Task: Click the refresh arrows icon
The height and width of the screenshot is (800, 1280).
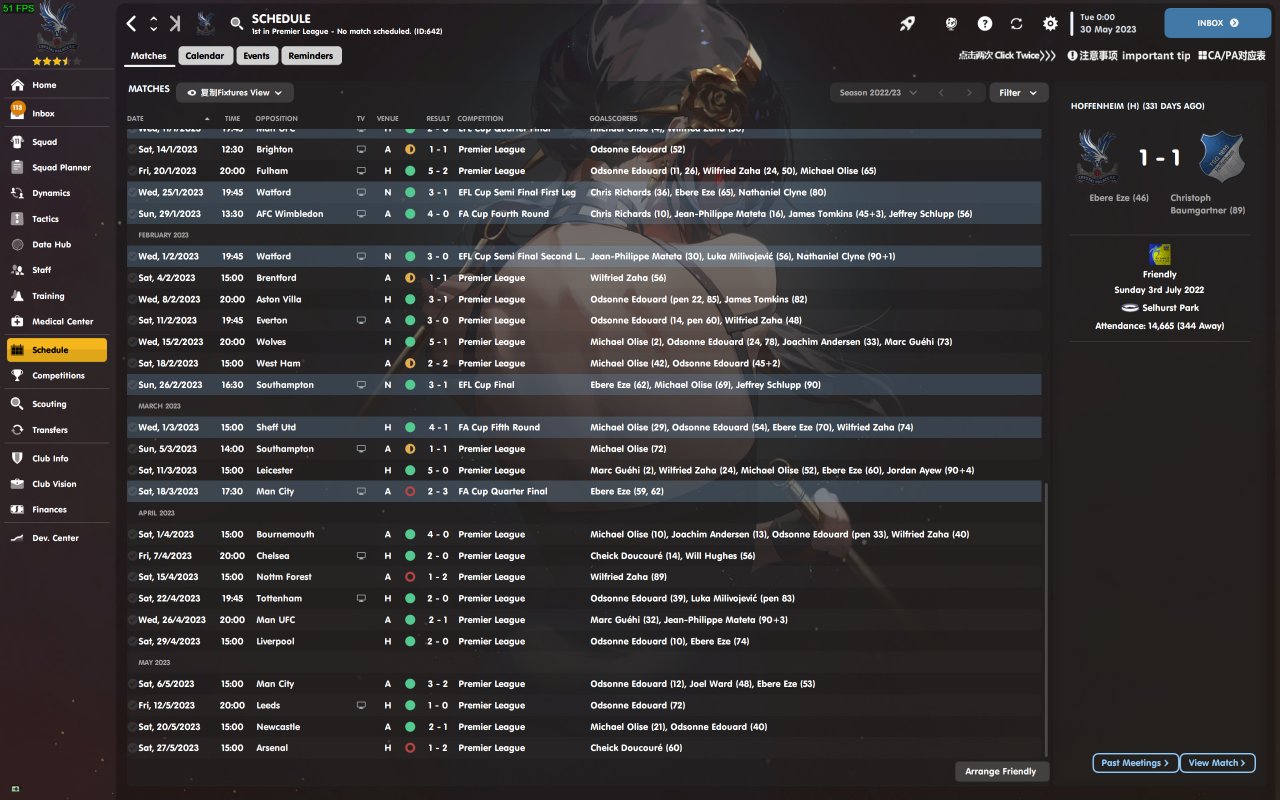Action: click(1017, 23)
